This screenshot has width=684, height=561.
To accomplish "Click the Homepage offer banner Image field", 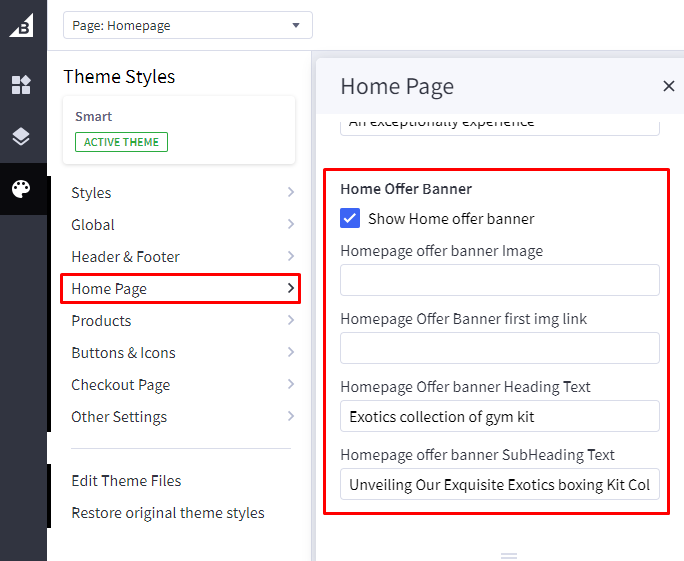I will [499, 280].
